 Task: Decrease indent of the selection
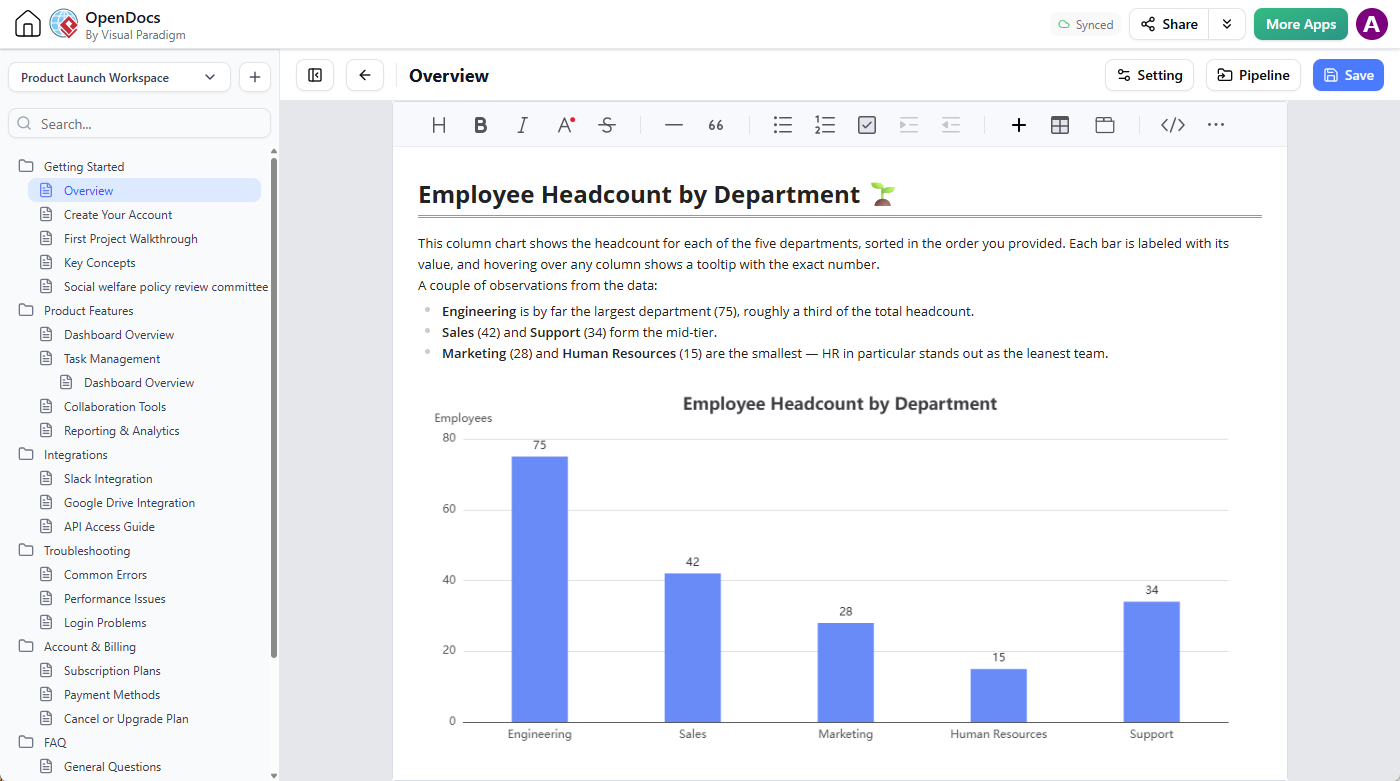(x=951, y=125)
